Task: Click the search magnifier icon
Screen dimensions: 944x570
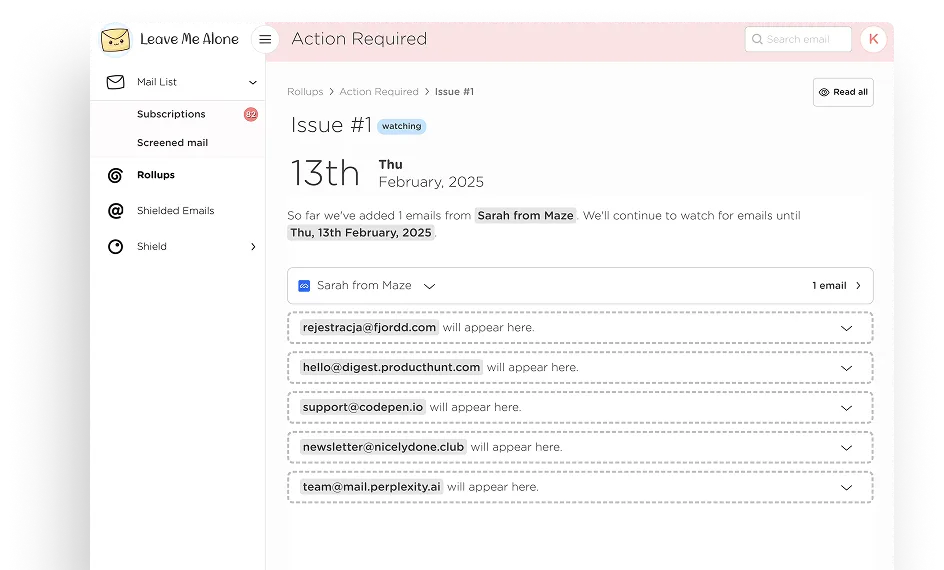Action: (757, 39)
